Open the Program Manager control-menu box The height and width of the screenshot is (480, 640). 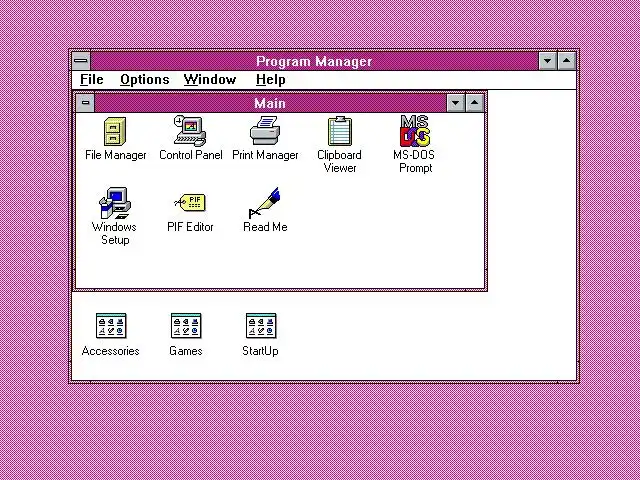tap(81, 61)
